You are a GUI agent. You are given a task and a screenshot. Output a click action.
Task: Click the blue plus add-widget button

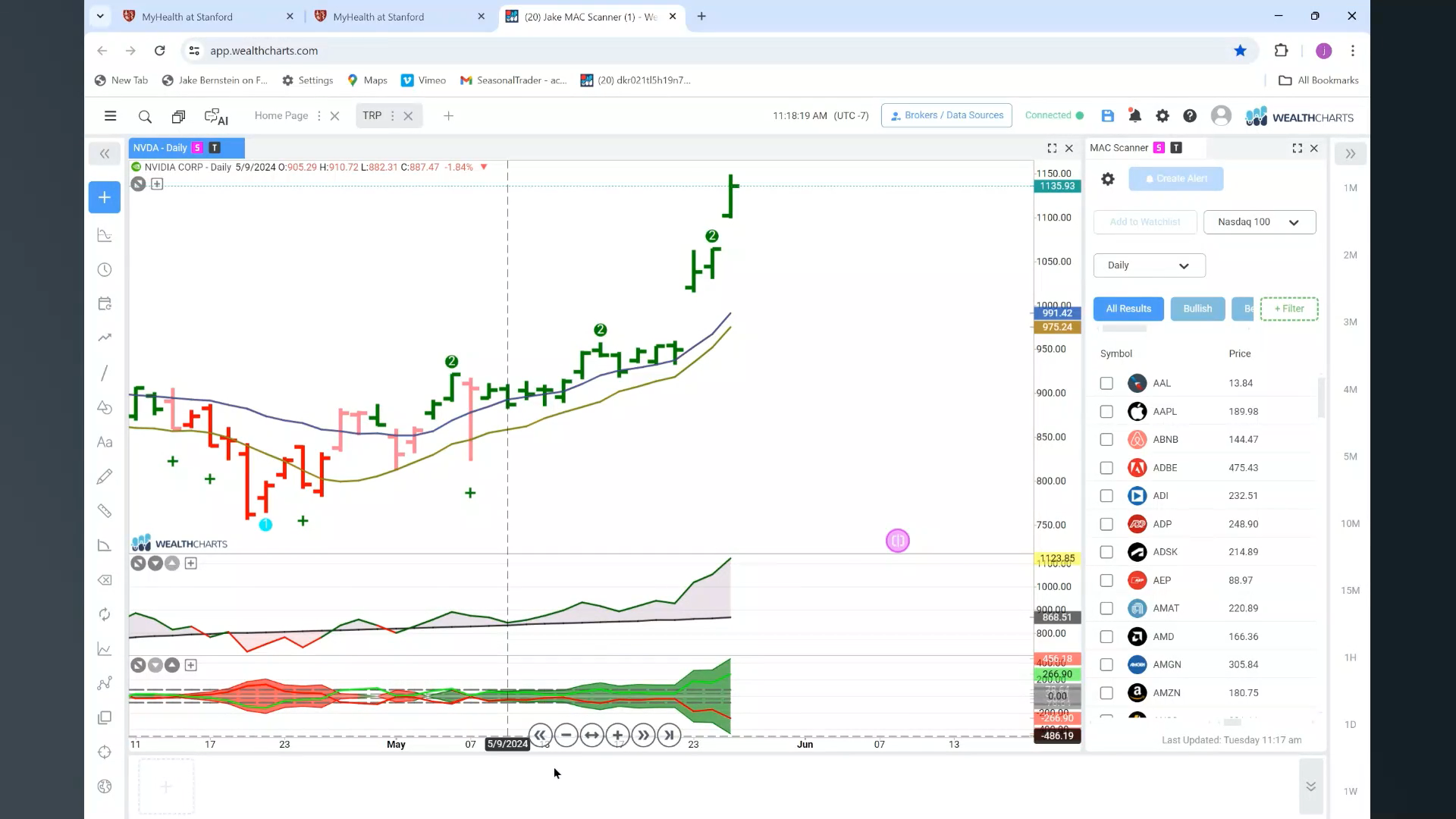tap(105, 197)
